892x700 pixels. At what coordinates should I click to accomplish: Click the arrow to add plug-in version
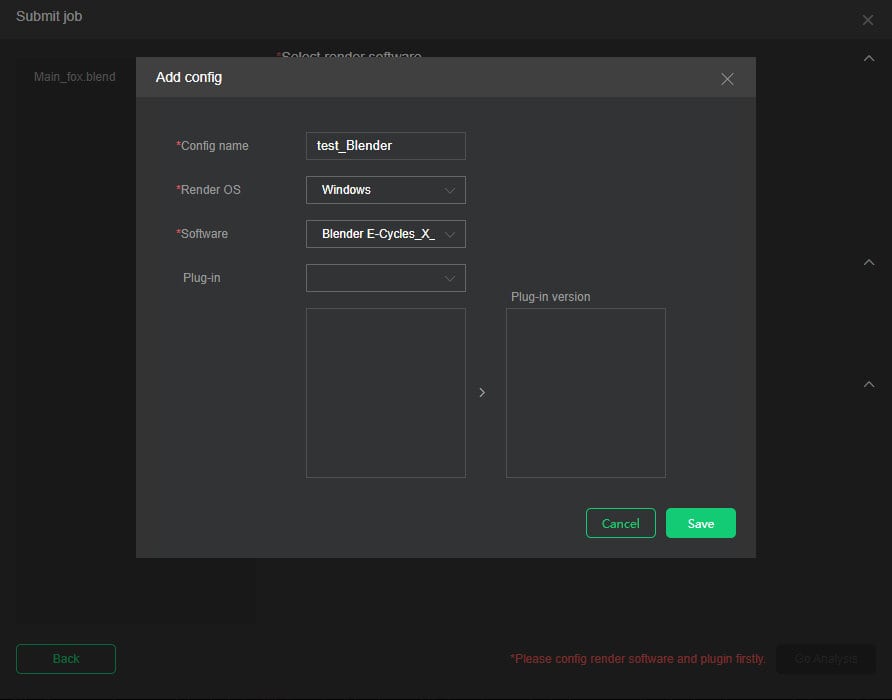tap(482, 393)
